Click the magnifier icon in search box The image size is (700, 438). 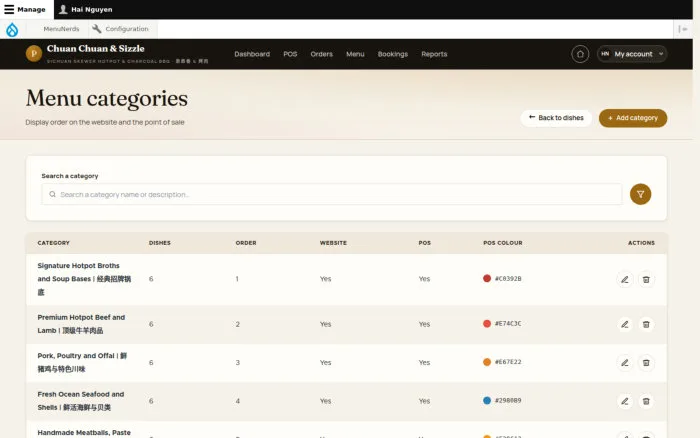tap(53, 194)
